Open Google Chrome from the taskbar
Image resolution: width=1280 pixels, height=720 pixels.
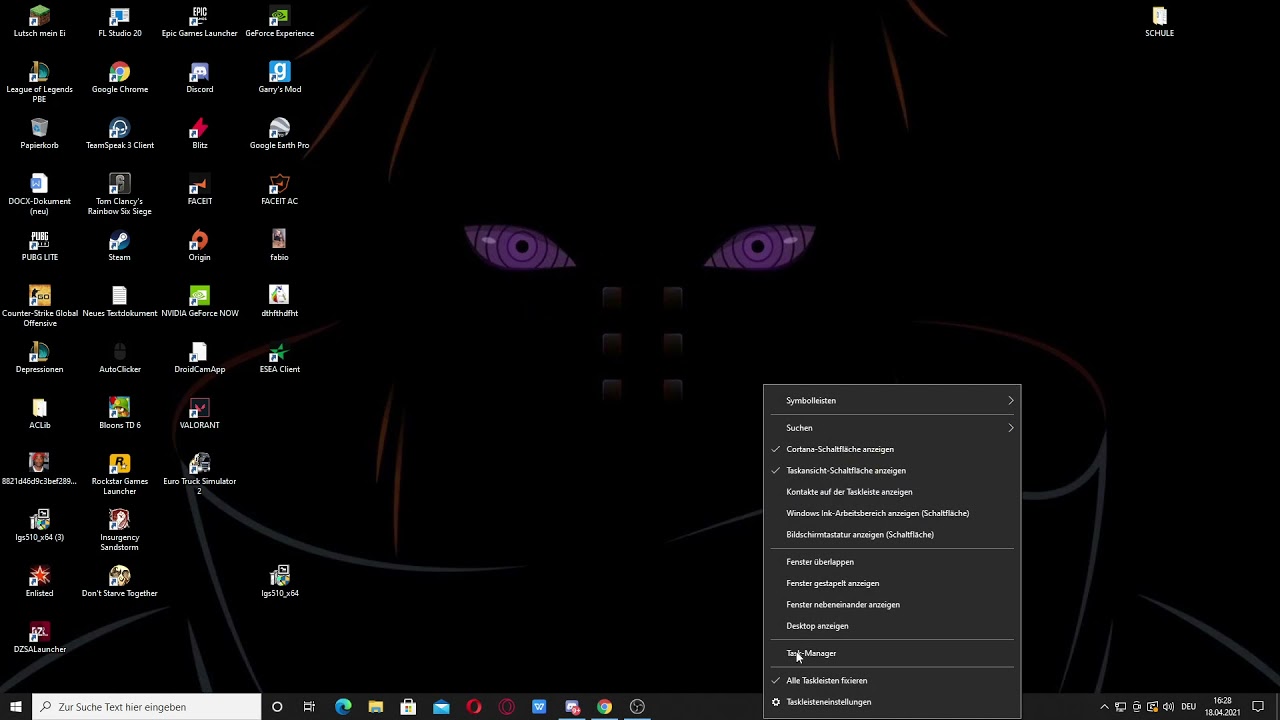point(604,707)
